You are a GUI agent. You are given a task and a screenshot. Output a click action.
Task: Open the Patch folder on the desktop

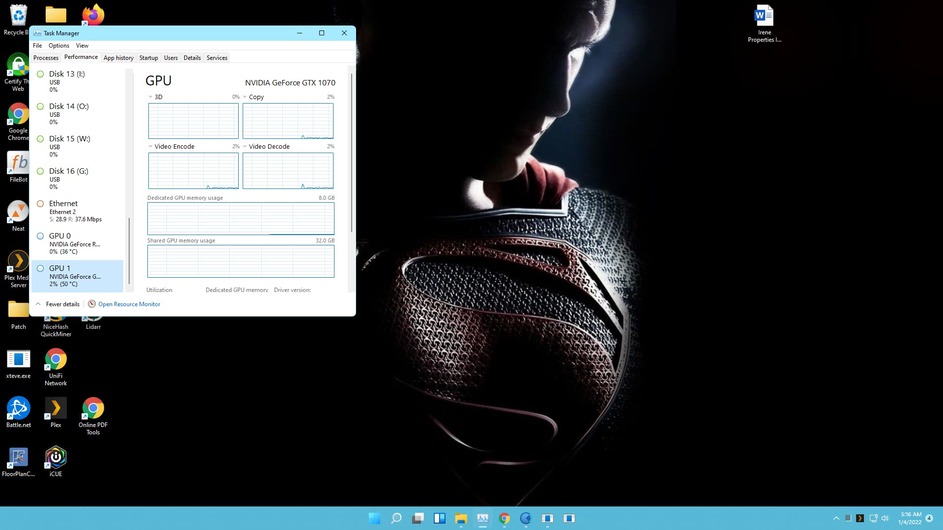coord(18,315)
